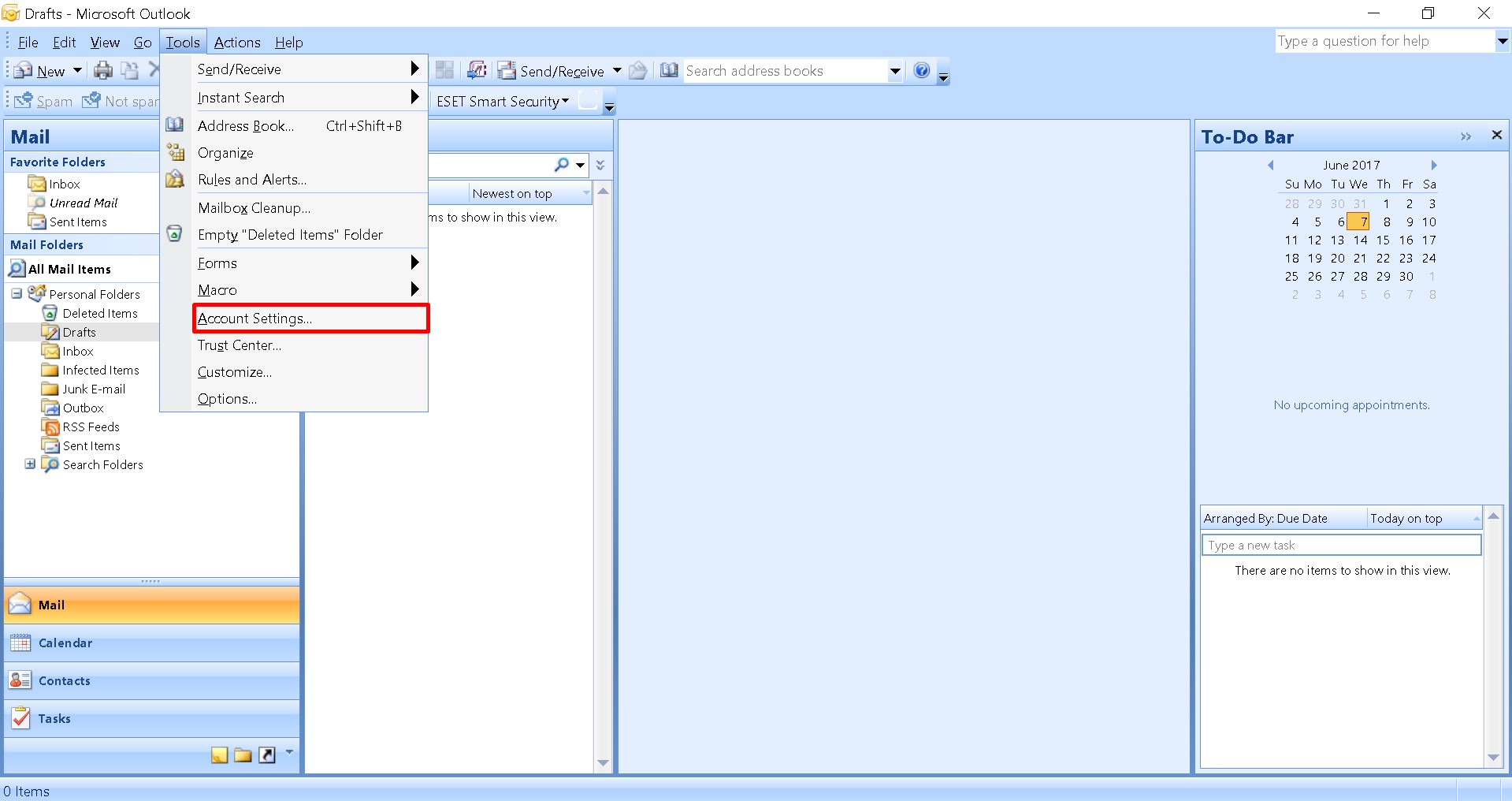Collapse the Personal Folders tree

click(x=17, y=293)
